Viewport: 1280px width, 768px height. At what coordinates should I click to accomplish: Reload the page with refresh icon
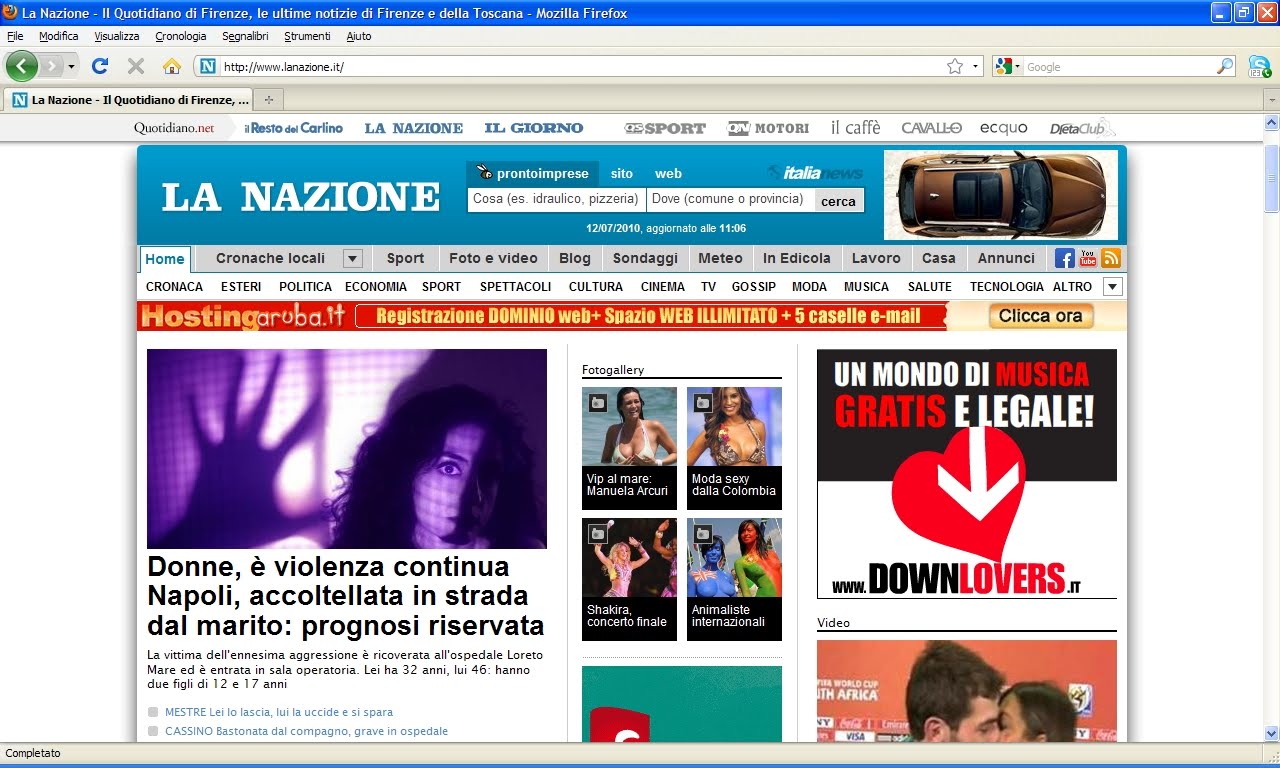[99, 66]
